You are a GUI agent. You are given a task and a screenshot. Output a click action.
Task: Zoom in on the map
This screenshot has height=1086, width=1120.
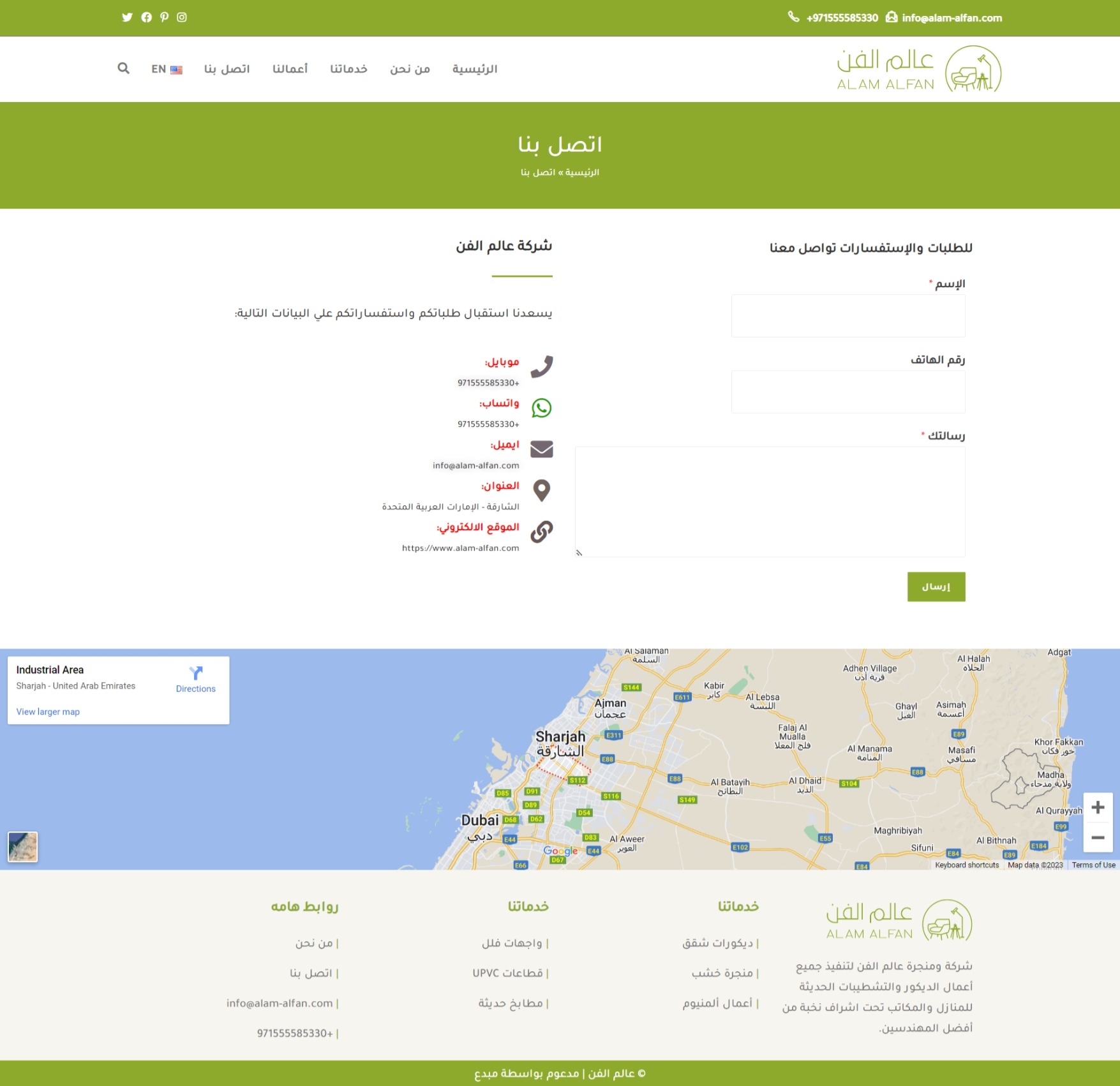1098,808
